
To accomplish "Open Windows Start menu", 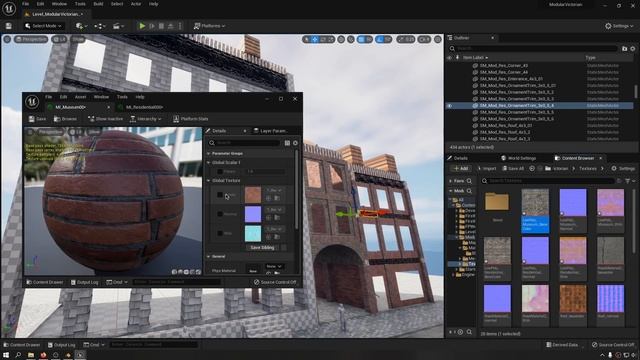I will [x=6, y=355].
